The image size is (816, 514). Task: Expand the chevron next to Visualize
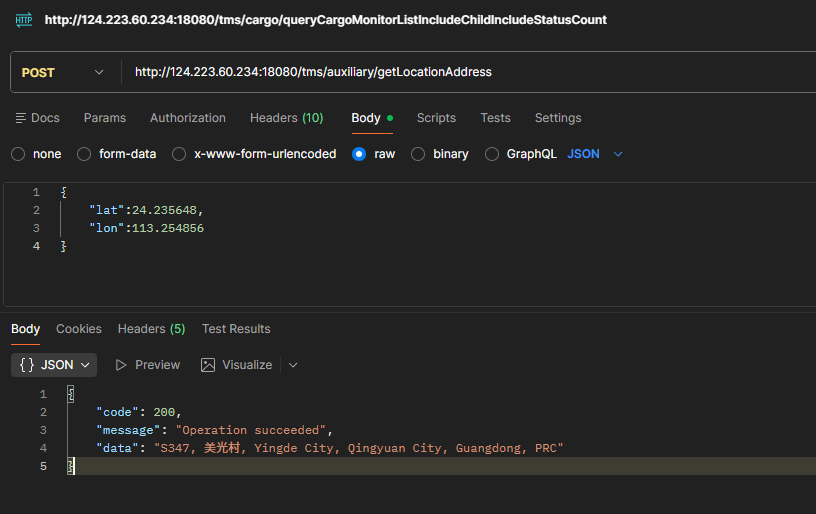[x=293, y=365]
